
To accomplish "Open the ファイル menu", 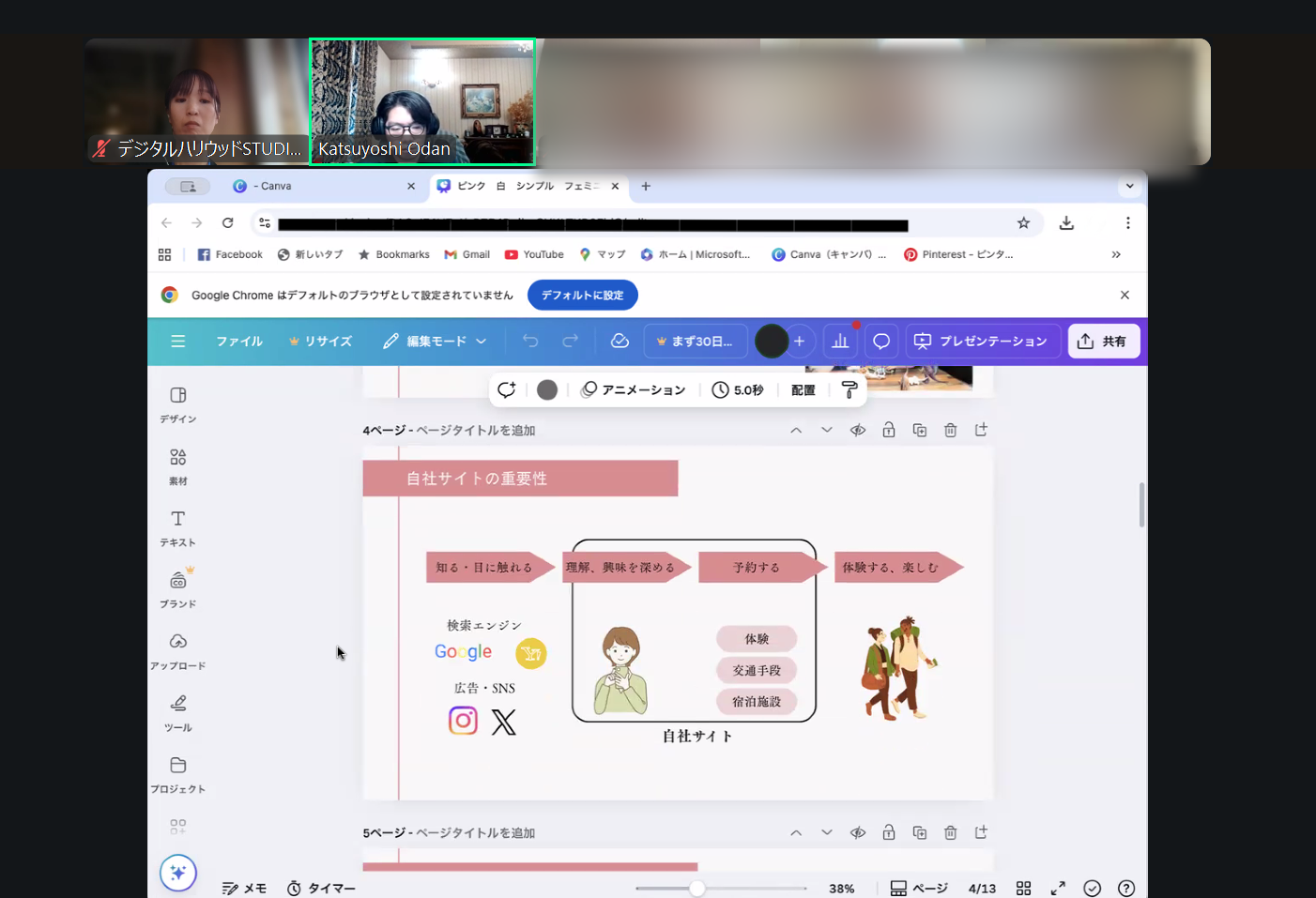I will 239,342.
